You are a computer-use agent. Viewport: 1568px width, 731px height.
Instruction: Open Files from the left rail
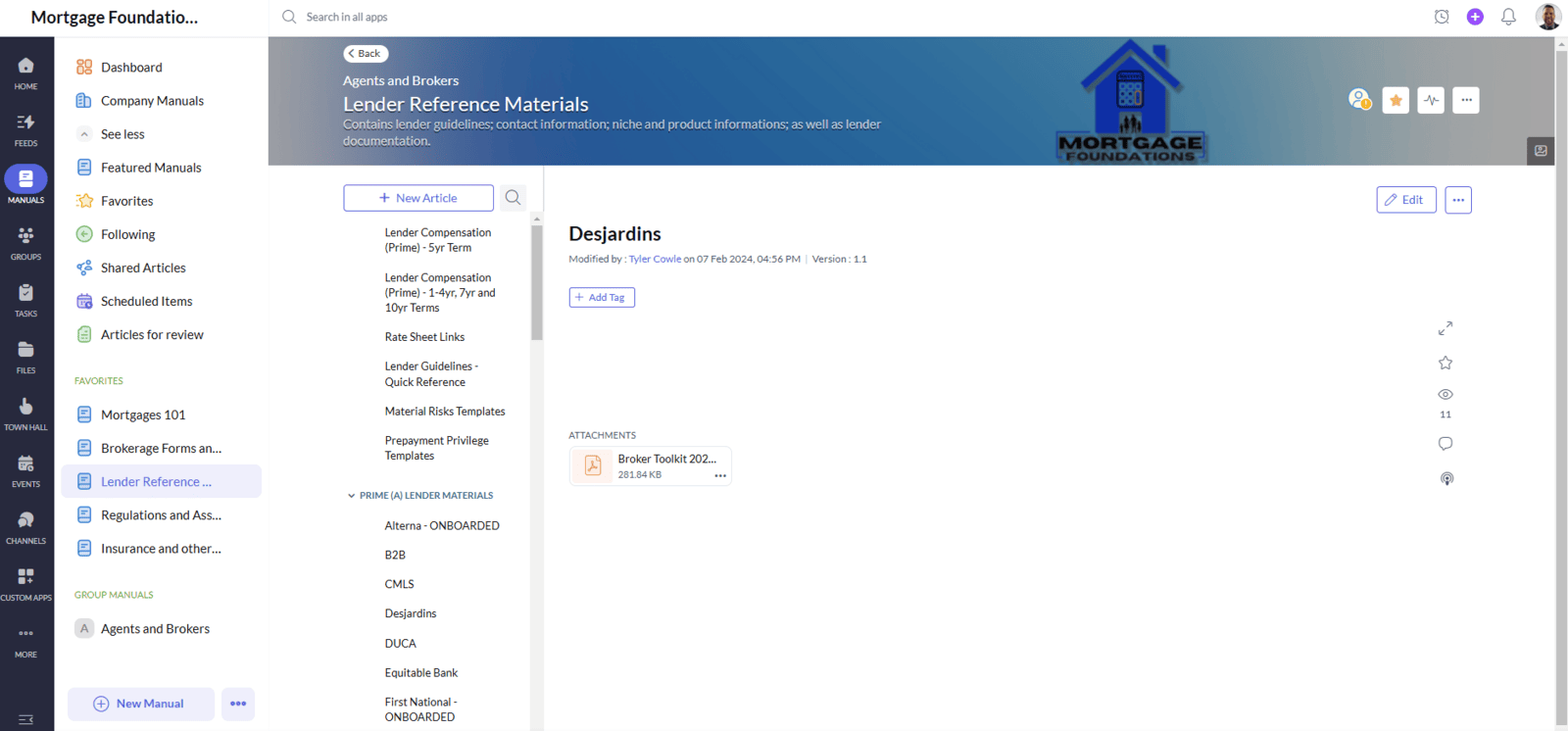pyautogui.click(x=25, y=357)
